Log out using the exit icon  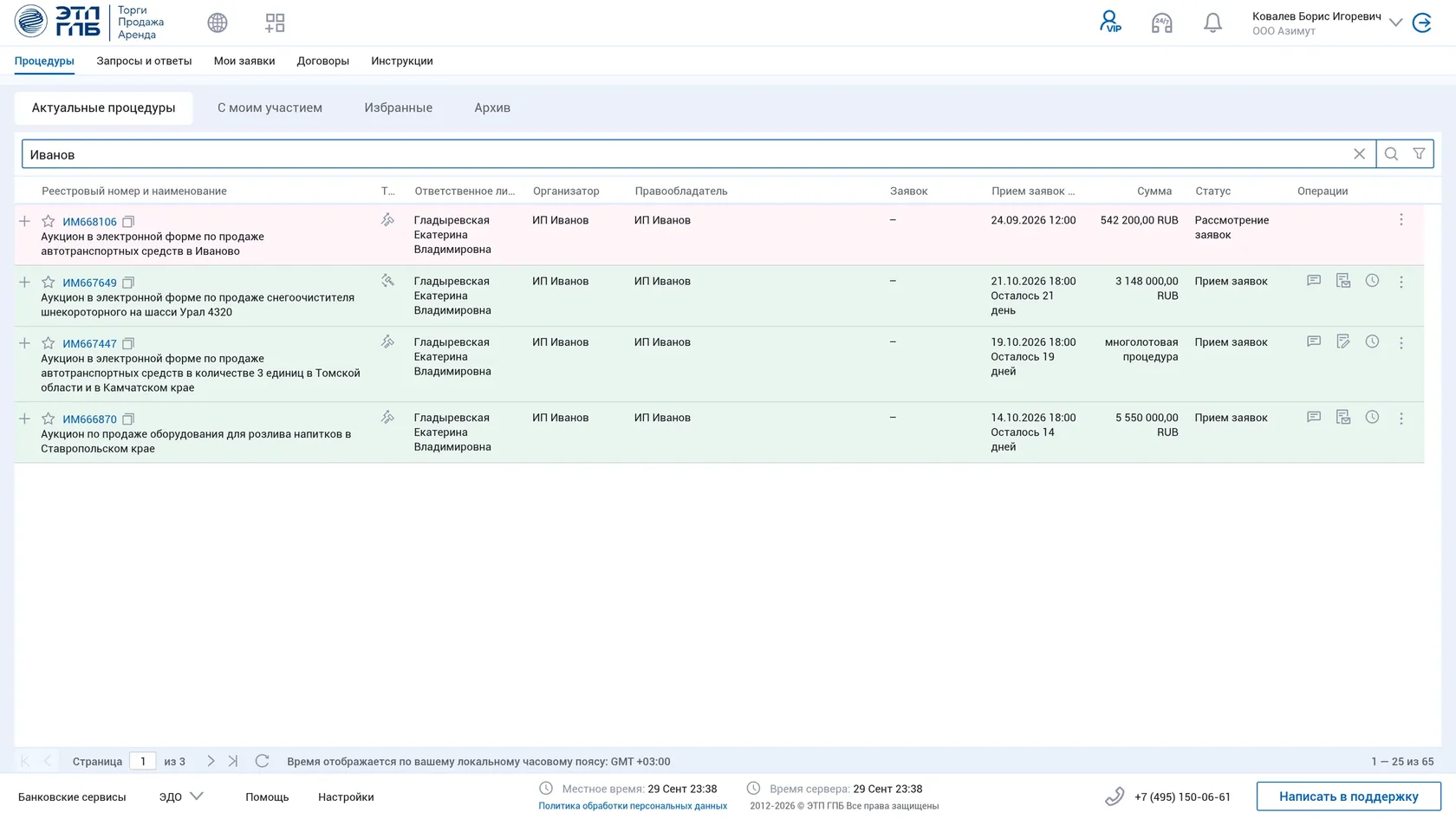[1422, 23]
